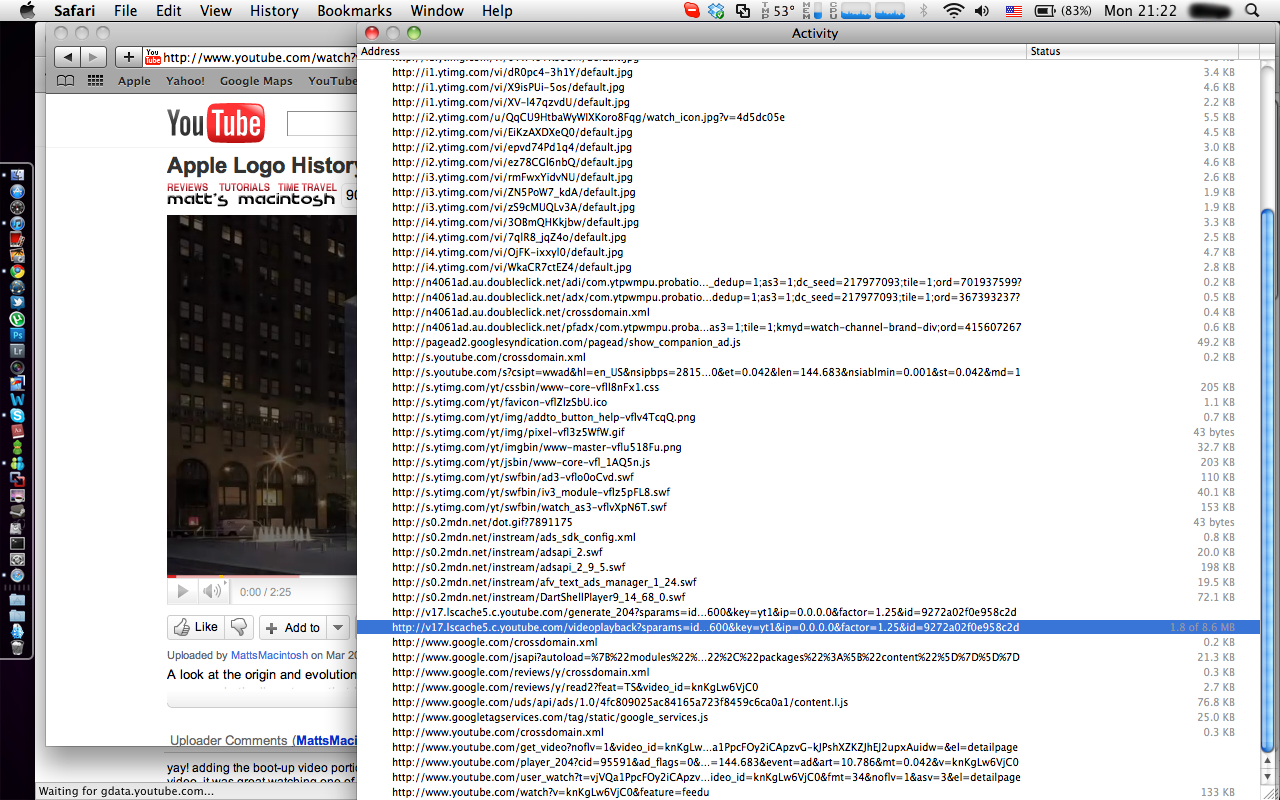Select the watch?v=knKgLw6VjC0&feature=feedu row

click(809, 792)
